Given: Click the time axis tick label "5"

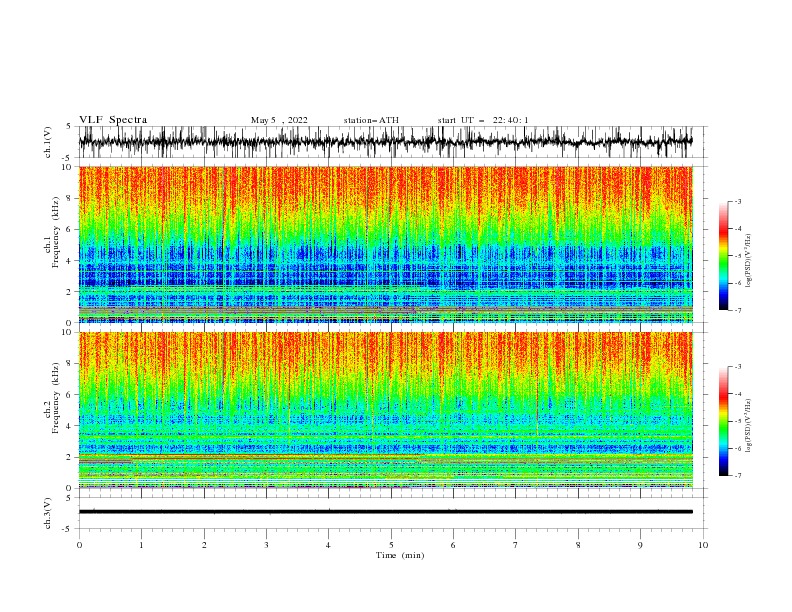Looking at the screenshot, I should [391, 545].
